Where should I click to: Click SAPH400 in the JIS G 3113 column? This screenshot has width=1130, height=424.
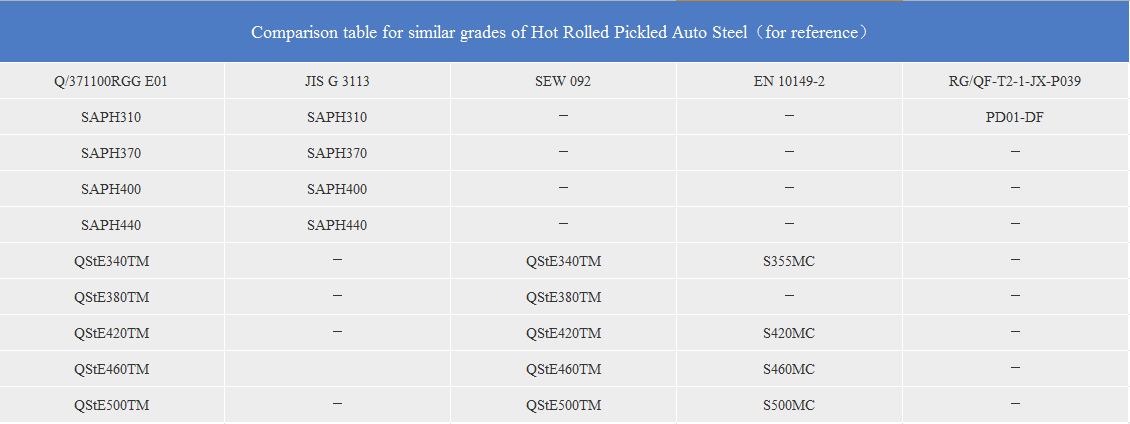point(337,189)
